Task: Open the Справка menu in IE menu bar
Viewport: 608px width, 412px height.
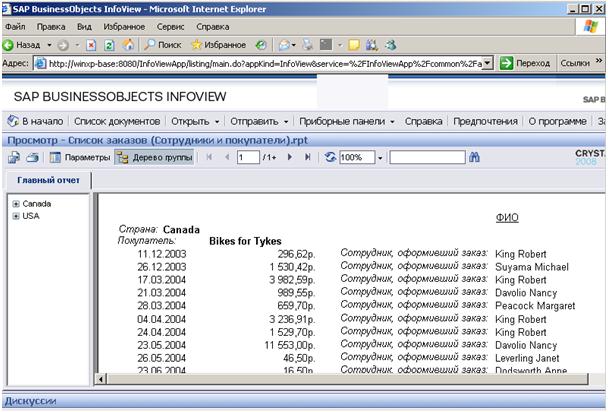Action: tap(212, 27)
